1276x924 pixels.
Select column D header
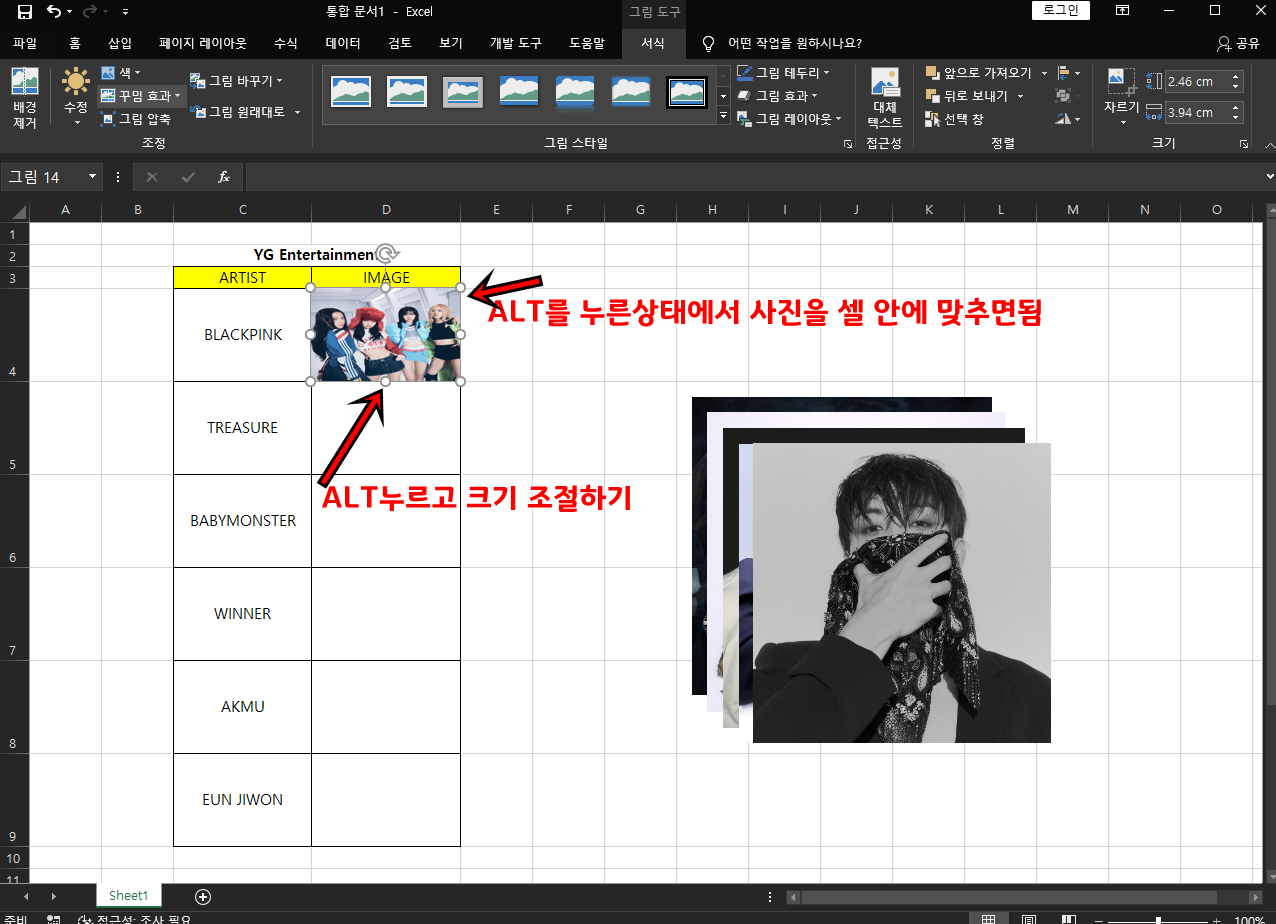pos(386,210)
